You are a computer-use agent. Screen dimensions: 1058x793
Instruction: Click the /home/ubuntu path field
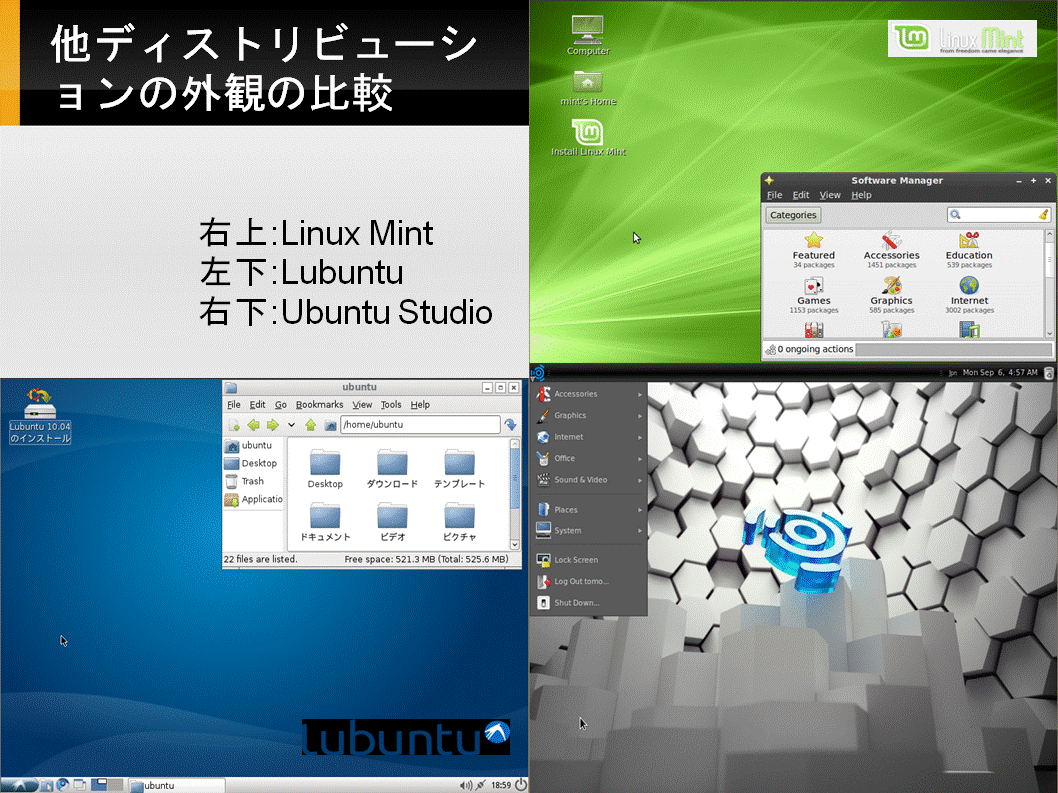[x=420, y=425]
